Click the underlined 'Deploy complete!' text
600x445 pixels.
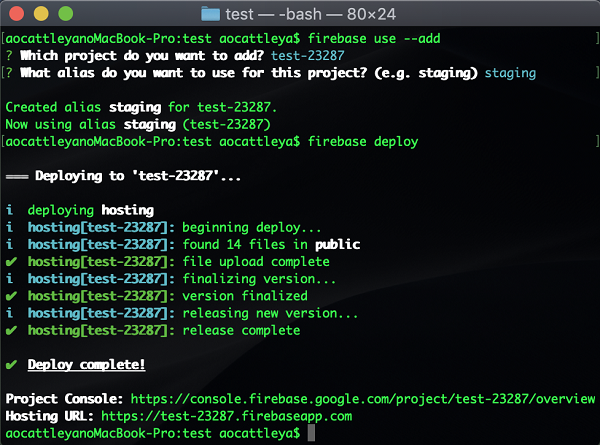86,365
